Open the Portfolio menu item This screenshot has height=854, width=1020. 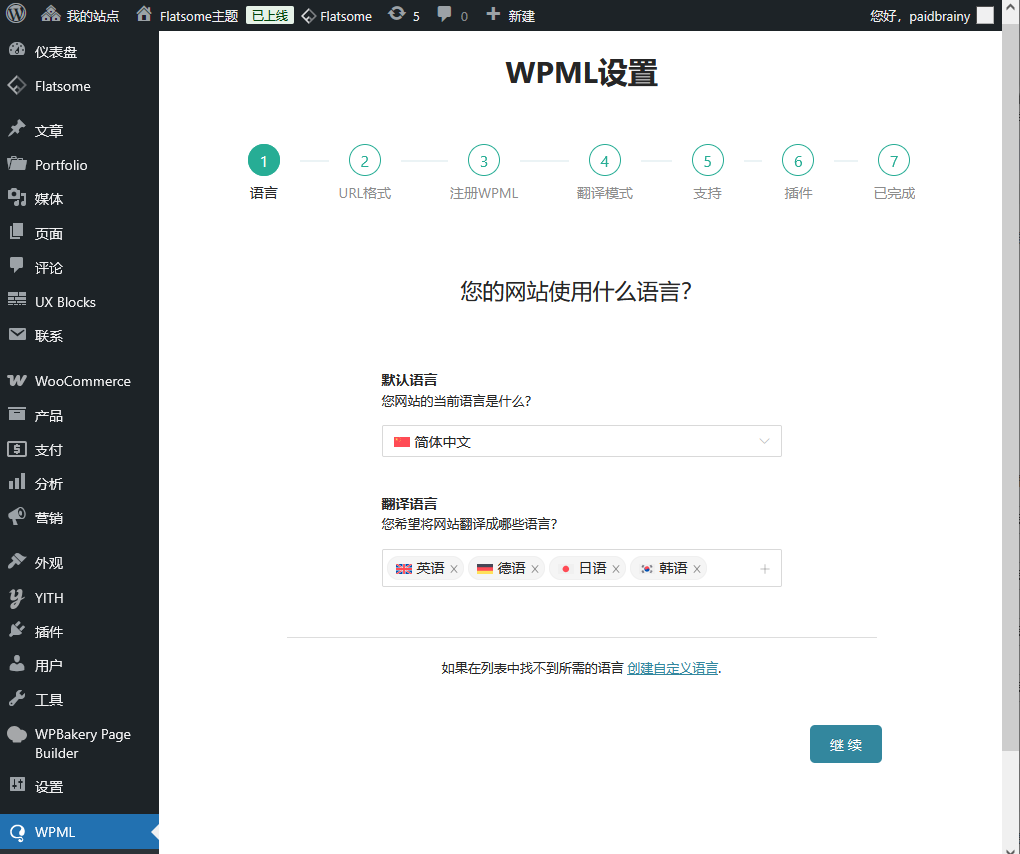[x=79, y=165]
